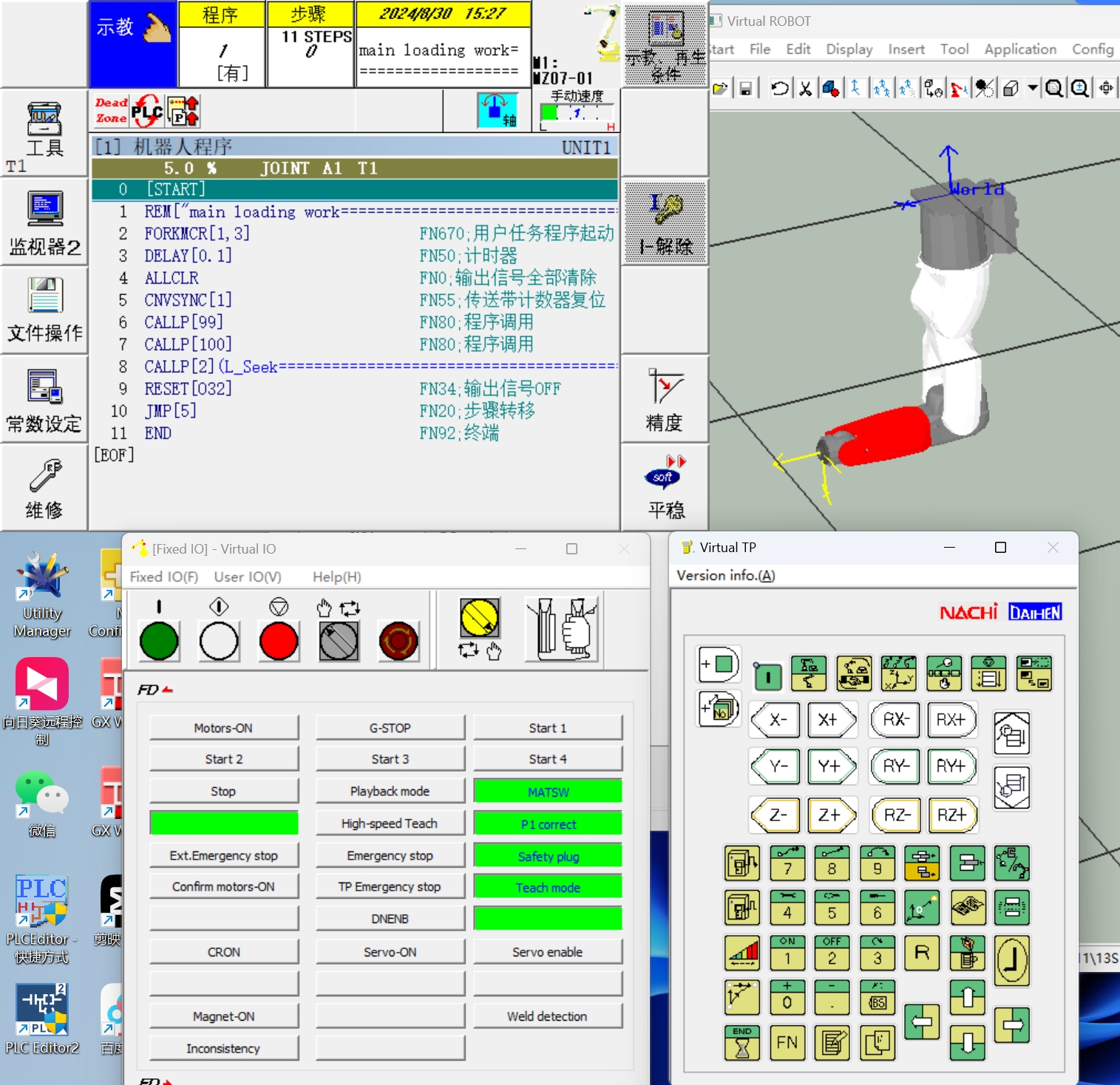Viewport: 1120px width, 1085px height.
Task: Click the red robot icon in toolbar
Action: click(959, 89)
